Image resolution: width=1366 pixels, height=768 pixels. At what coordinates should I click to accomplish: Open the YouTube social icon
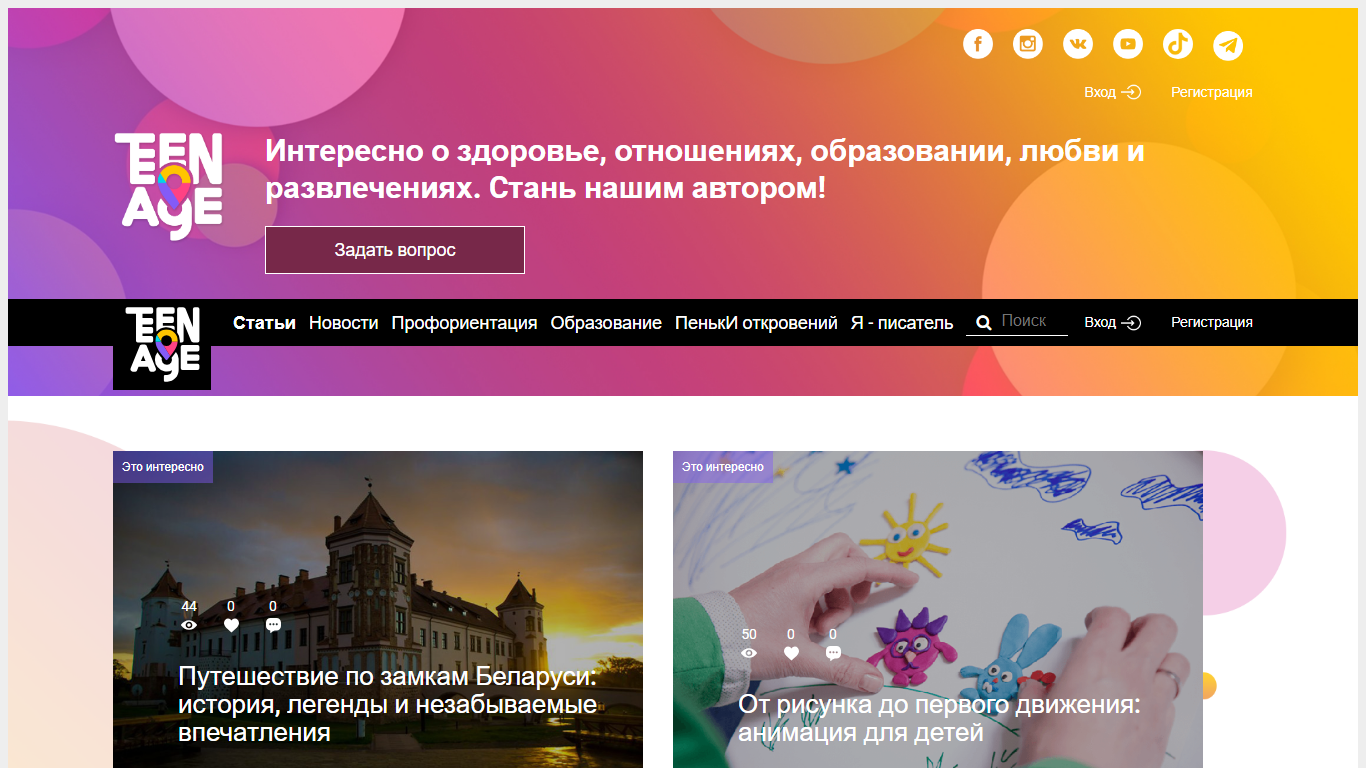tap(1128, 44)
